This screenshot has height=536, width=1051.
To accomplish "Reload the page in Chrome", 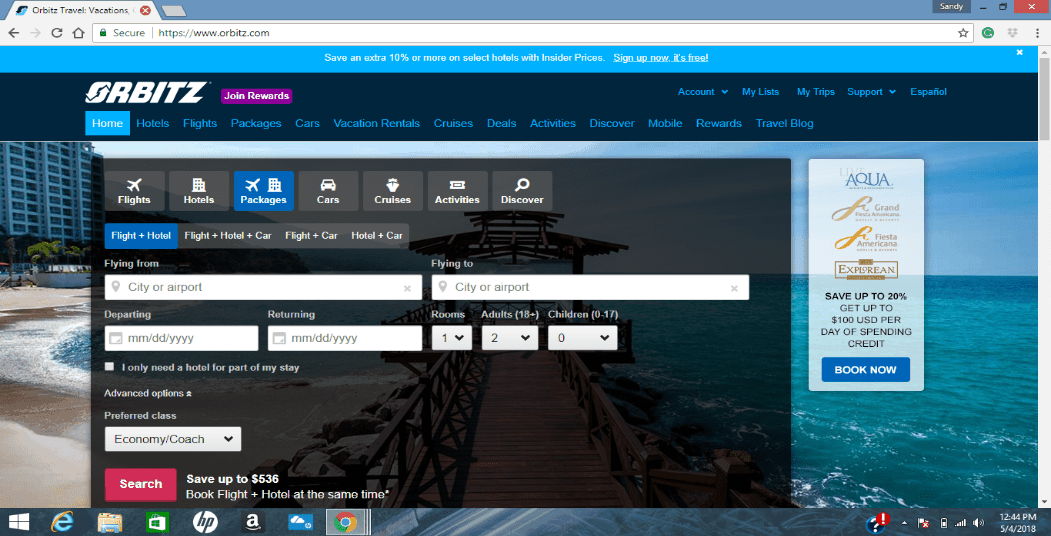I will coord(57,33).
